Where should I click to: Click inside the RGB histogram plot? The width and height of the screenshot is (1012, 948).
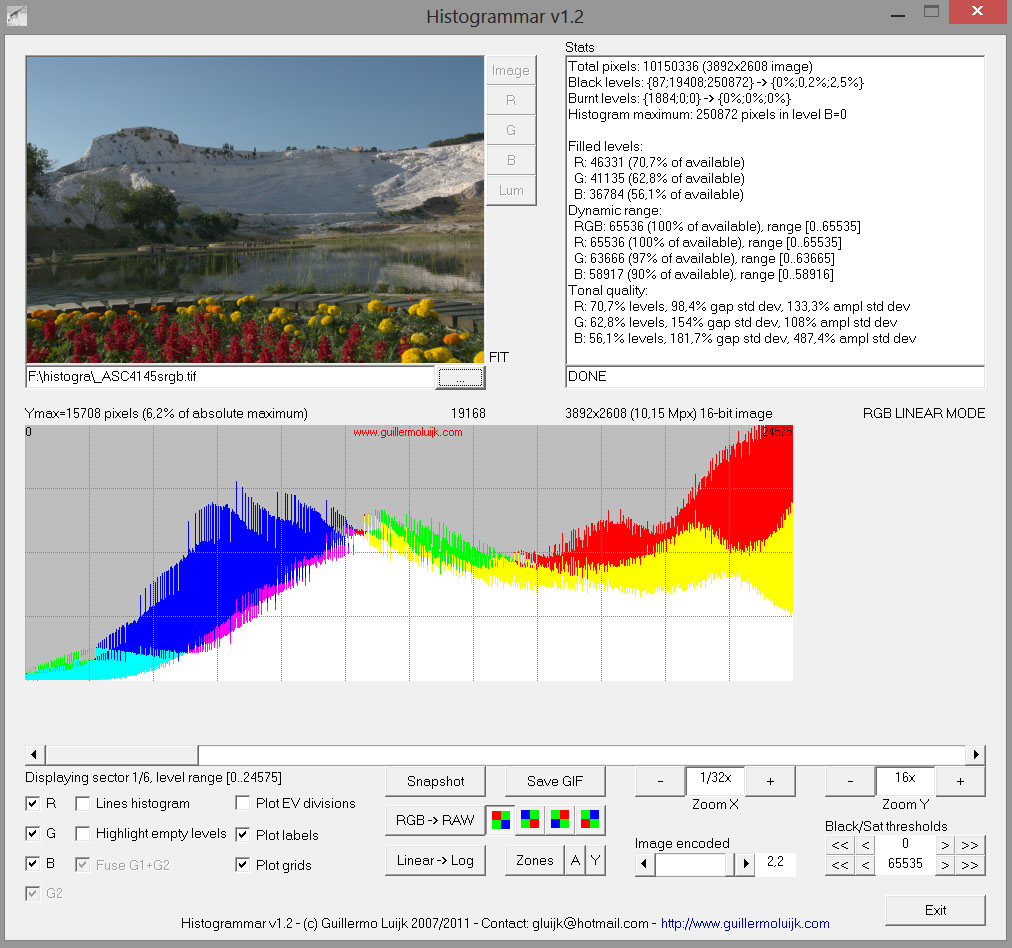point(409,553)
